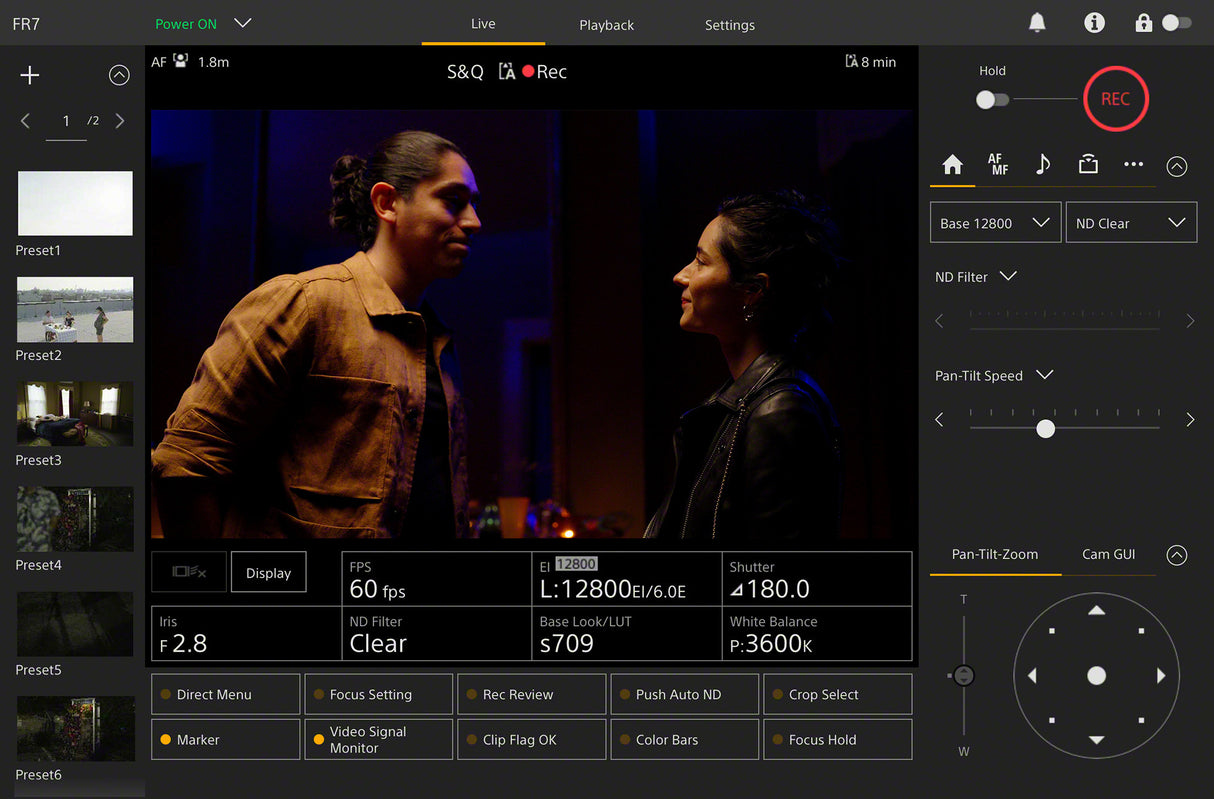Open the Base 12800 dropdown
This screenshot has height=799, width=1214.
pos(994,223)
